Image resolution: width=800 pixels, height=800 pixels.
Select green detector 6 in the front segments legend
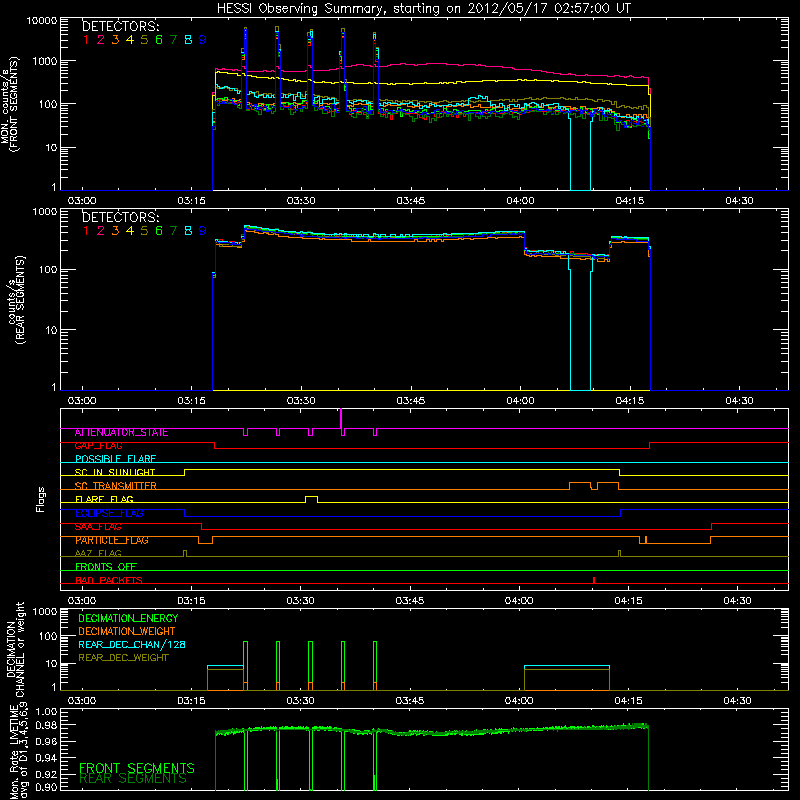(x=159, y=40)
